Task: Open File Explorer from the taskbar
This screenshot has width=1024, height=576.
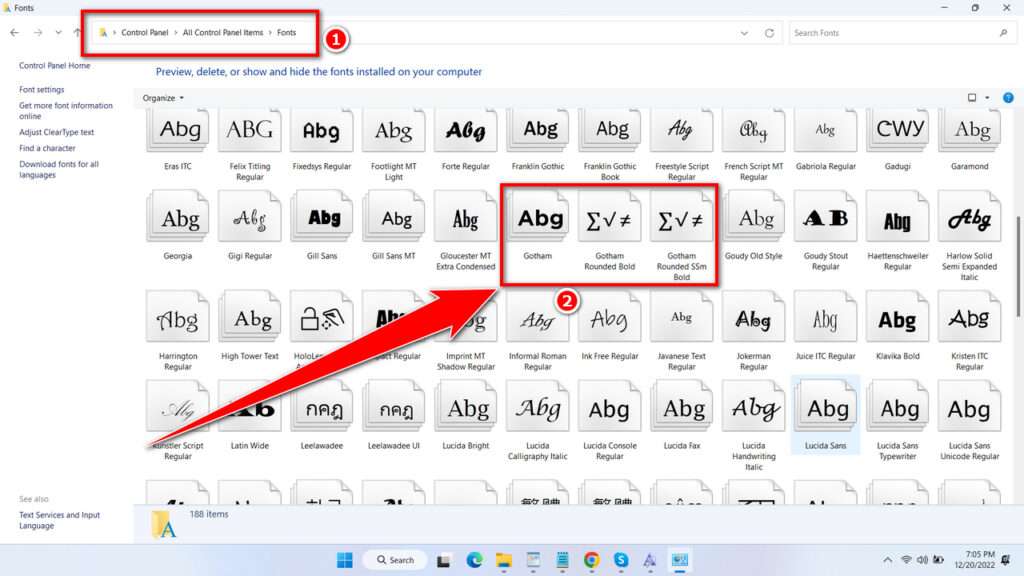Action: tap(504, 560)
